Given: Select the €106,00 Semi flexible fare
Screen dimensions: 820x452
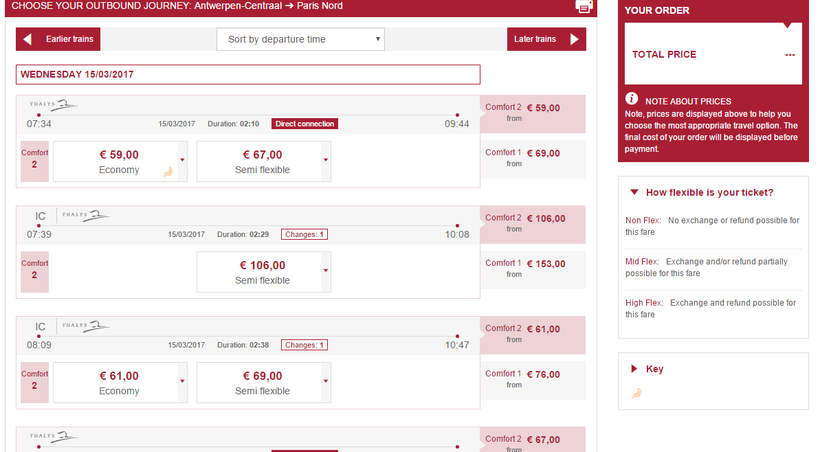Looking at the screenshot, I should (x=262, y=272).
